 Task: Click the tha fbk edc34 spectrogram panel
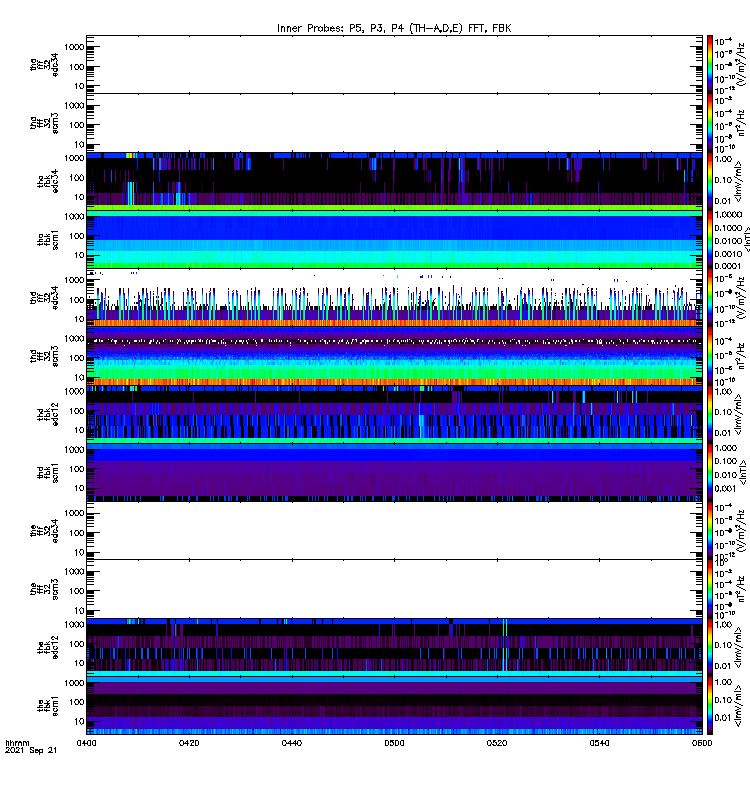394,181
